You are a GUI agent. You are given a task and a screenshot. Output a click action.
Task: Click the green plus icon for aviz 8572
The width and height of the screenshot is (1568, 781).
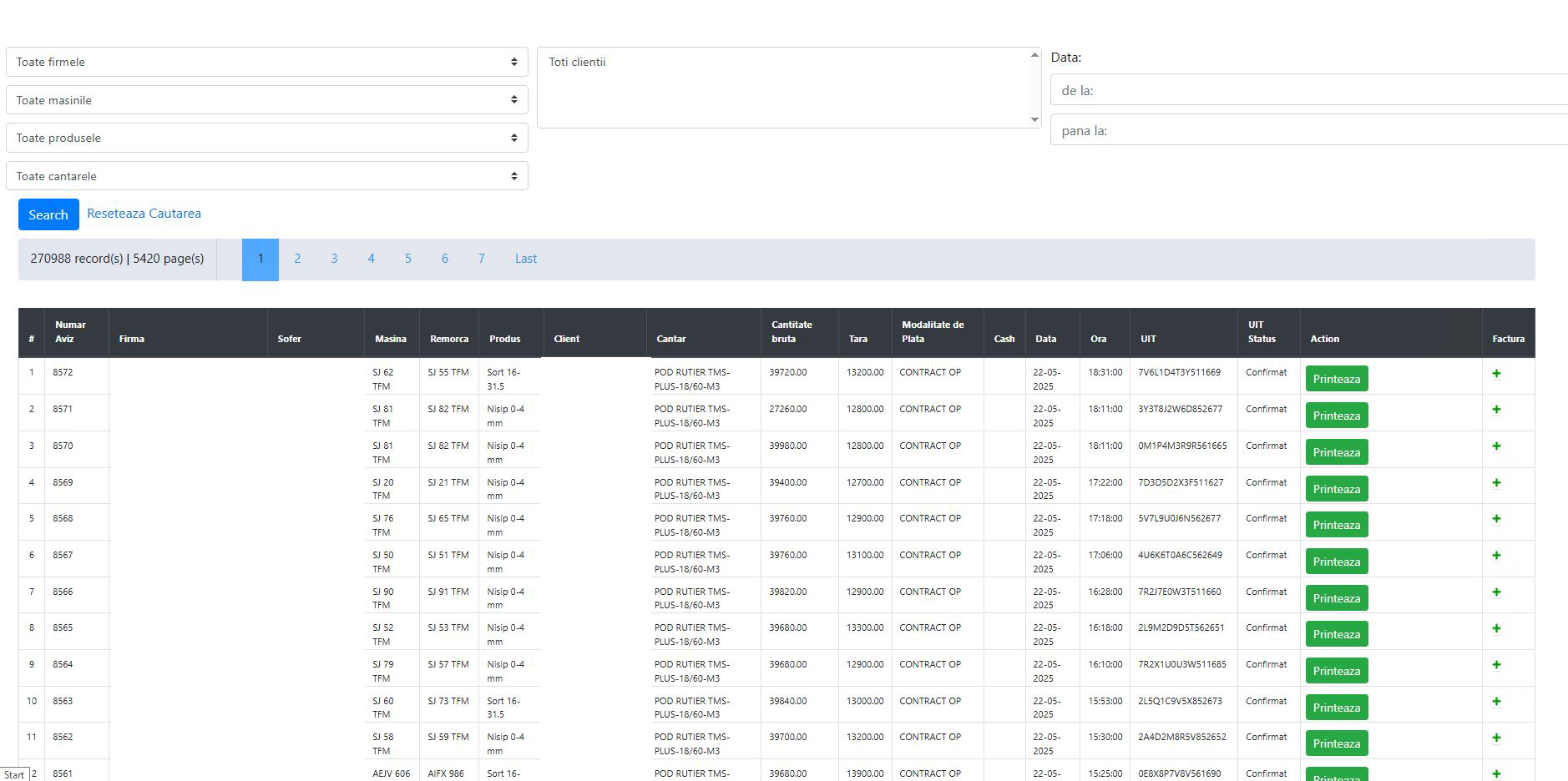1496,374
